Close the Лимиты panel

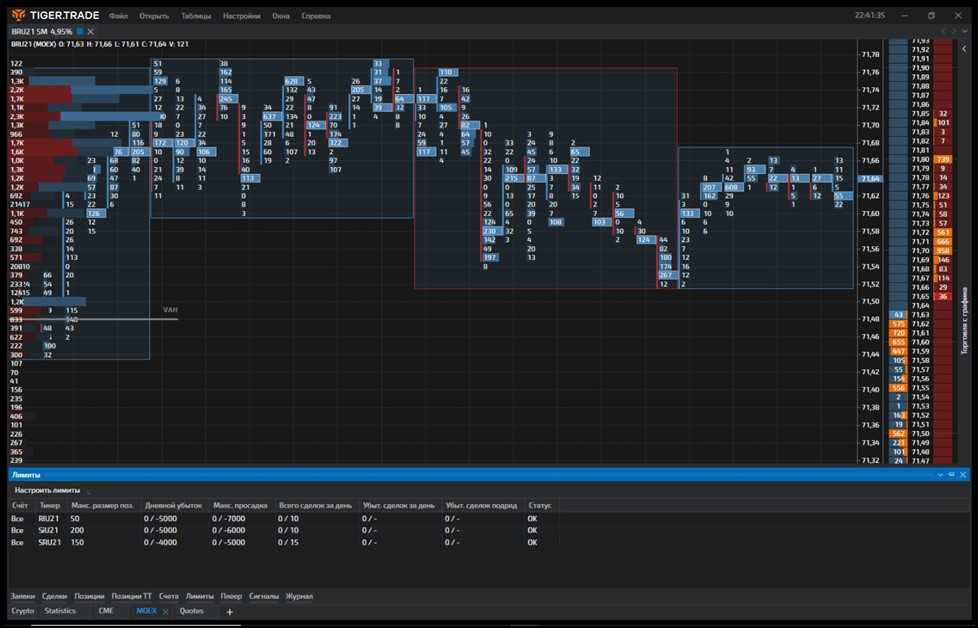tap(964, 474)
